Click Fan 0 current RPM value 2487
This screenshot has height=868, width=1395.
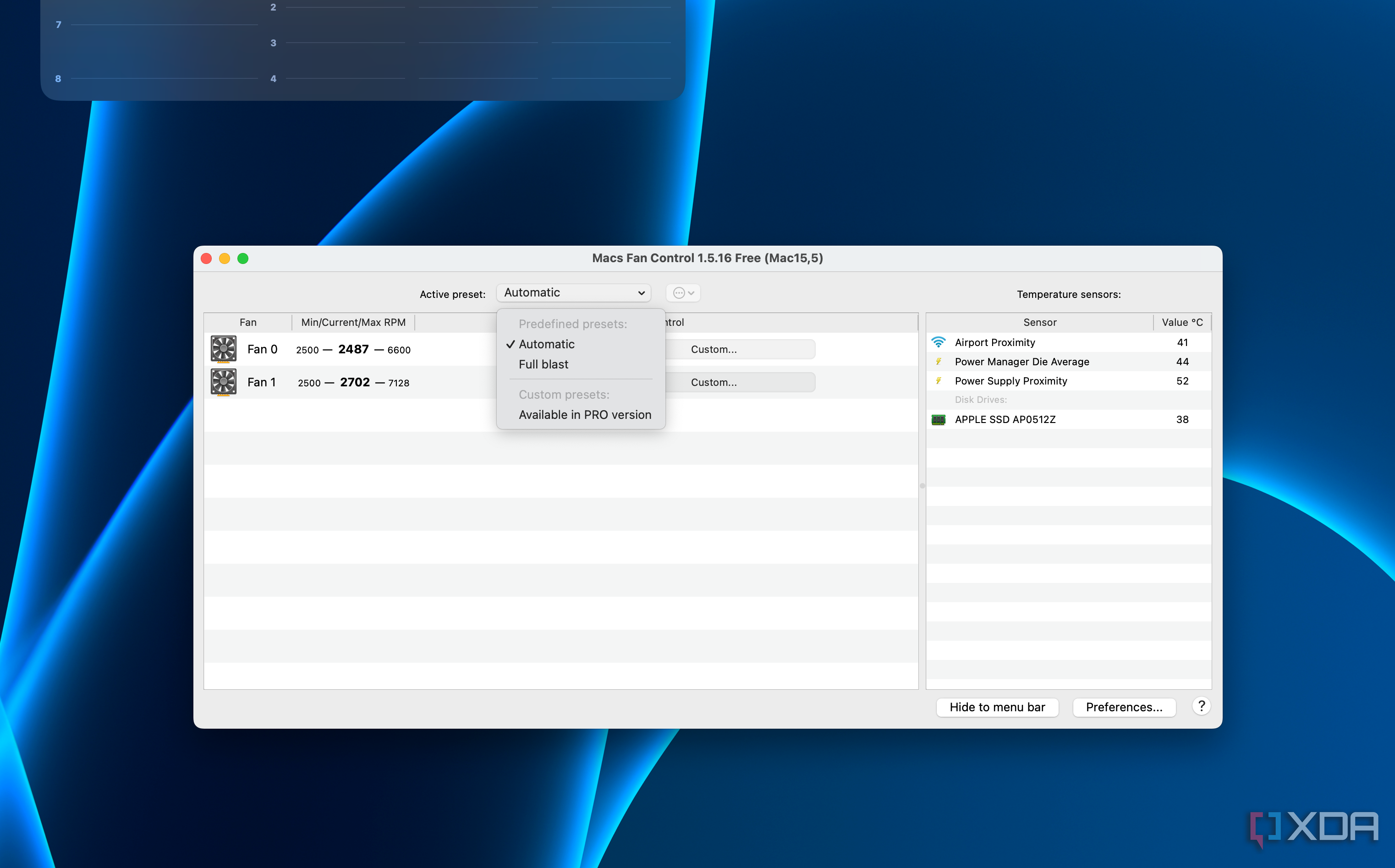coord(353,349)
